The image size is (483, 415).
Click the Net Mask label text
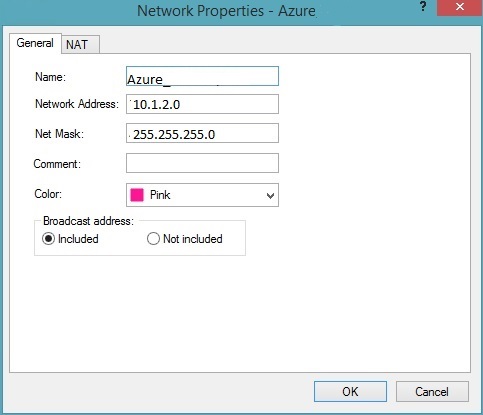coord(59,134)
